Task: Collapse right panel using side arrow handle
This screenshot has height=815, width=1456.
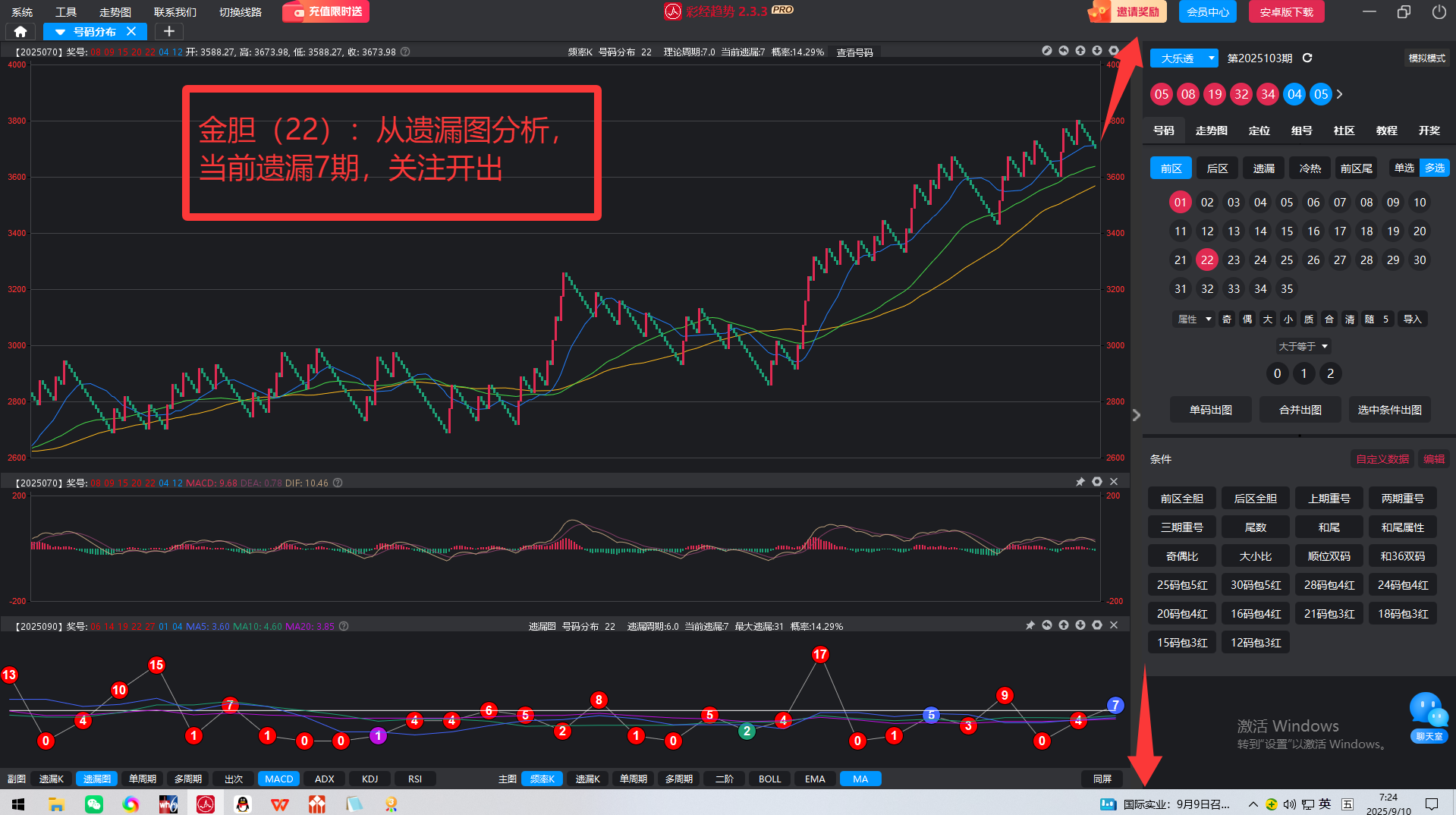Action: 1137,415
